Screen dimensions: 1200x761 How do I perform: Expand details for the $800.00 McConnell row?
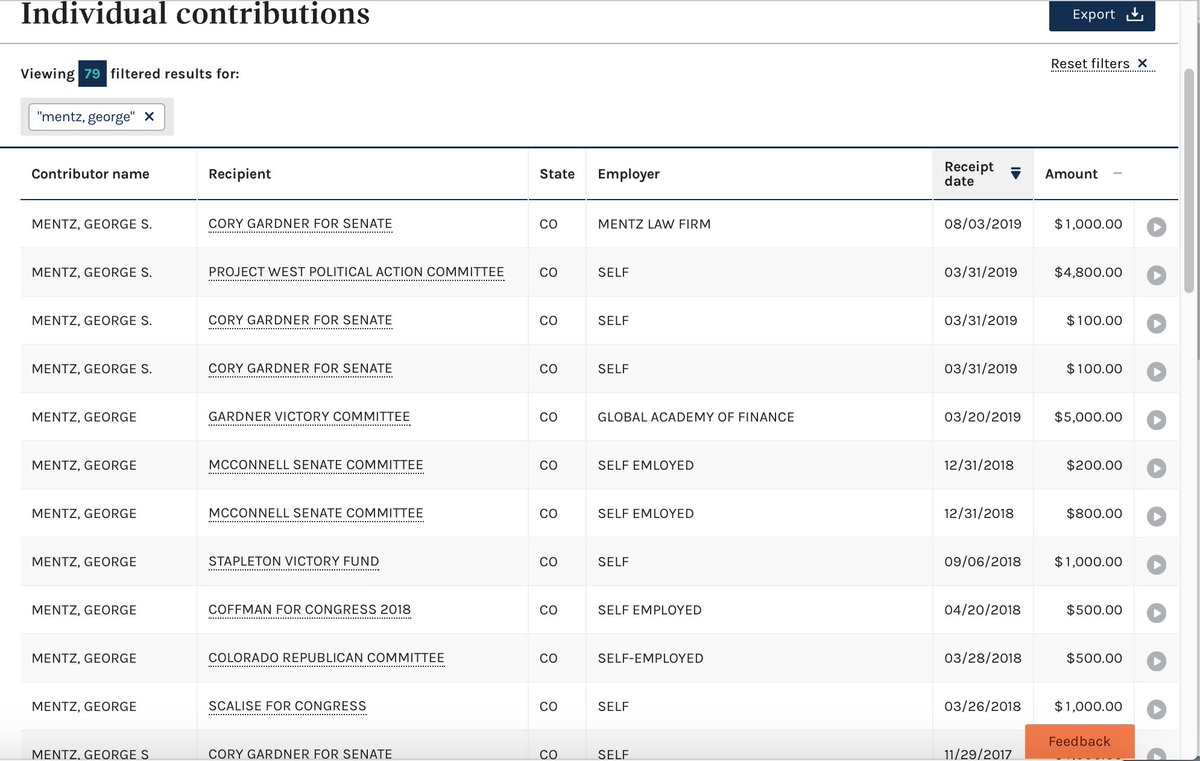tap(1156, 516)
